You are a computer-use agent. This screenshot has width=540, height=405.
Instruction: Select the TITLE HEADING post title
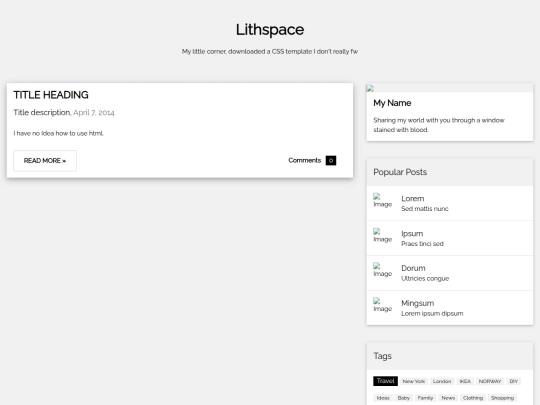pos(51,95)
